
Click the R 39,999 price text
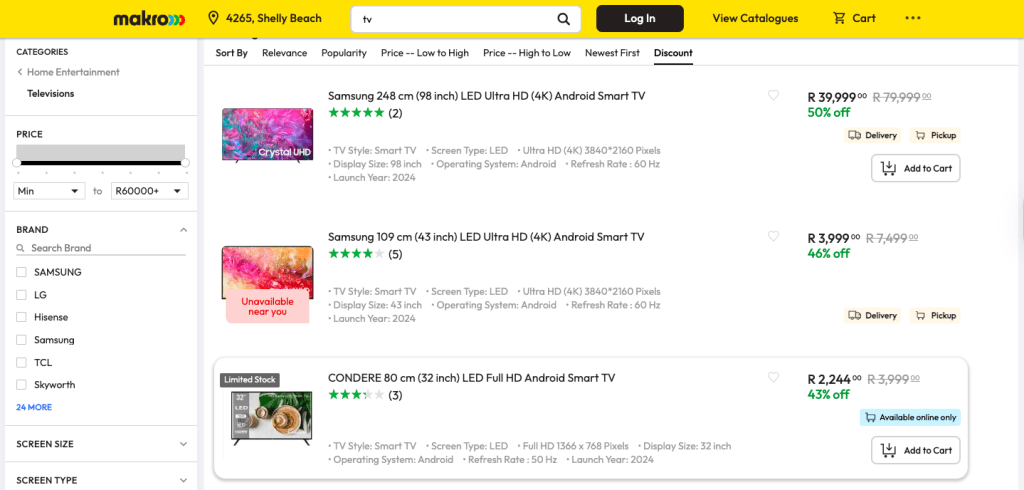pyautogui.click(x=837, y=97)
